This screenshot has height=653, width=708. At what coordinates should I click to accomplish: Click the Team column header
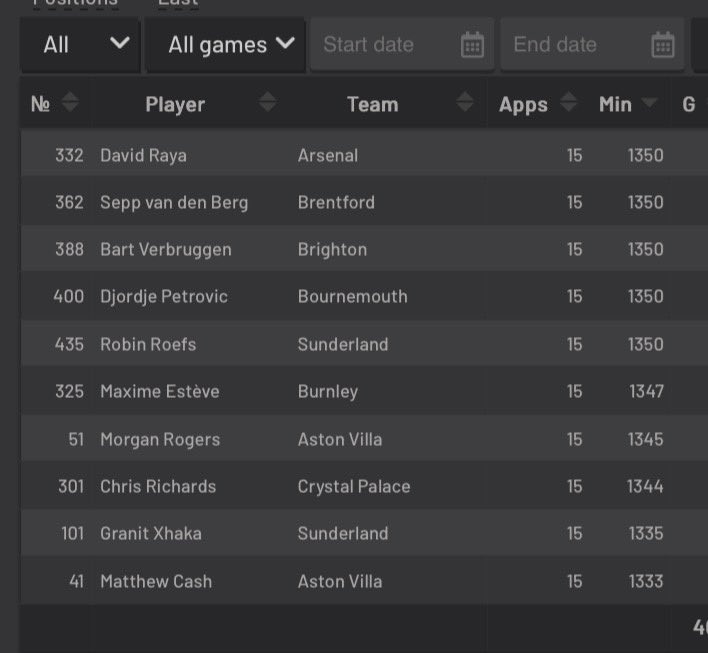coord(373,104)
